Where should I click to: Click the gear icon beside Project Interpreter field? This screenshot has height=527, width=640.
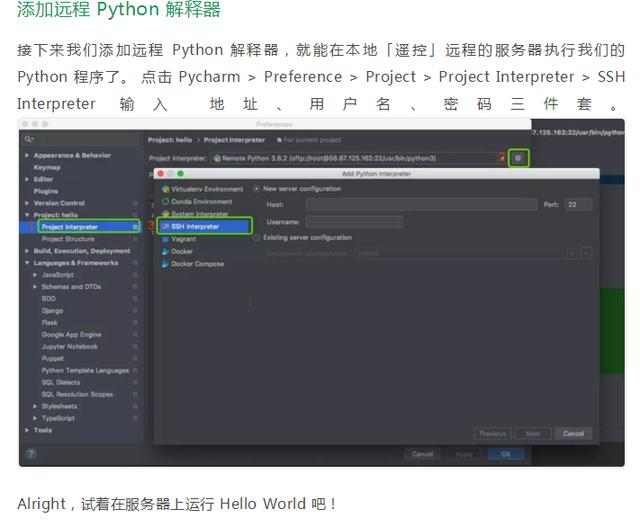(518, 158)
